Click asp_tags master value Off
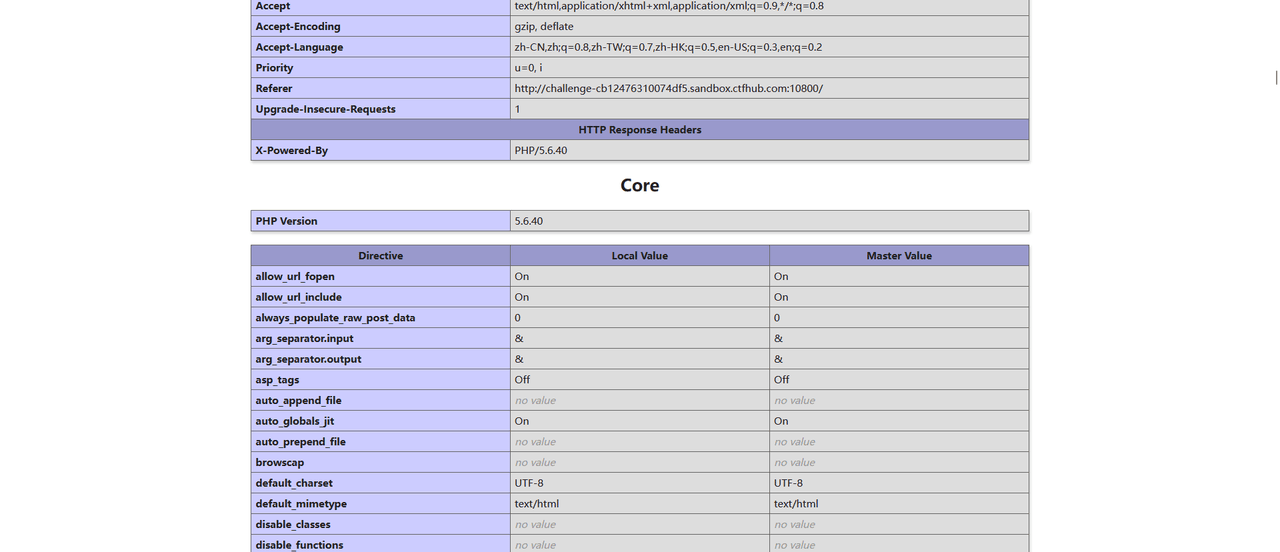The height and width of the screenshot is (552, 1280). [782, 380]
